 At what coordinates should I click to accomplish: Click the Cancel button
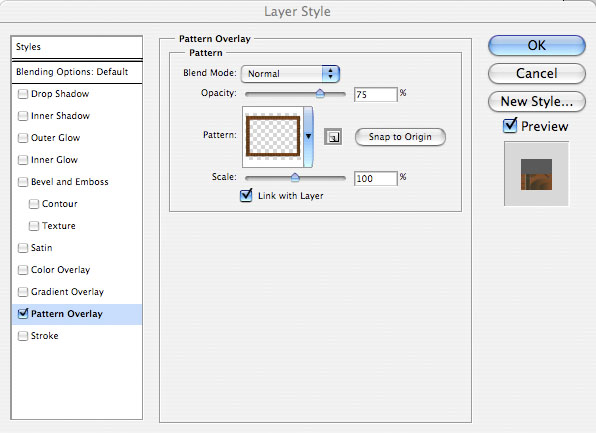[x=536, y=73]
